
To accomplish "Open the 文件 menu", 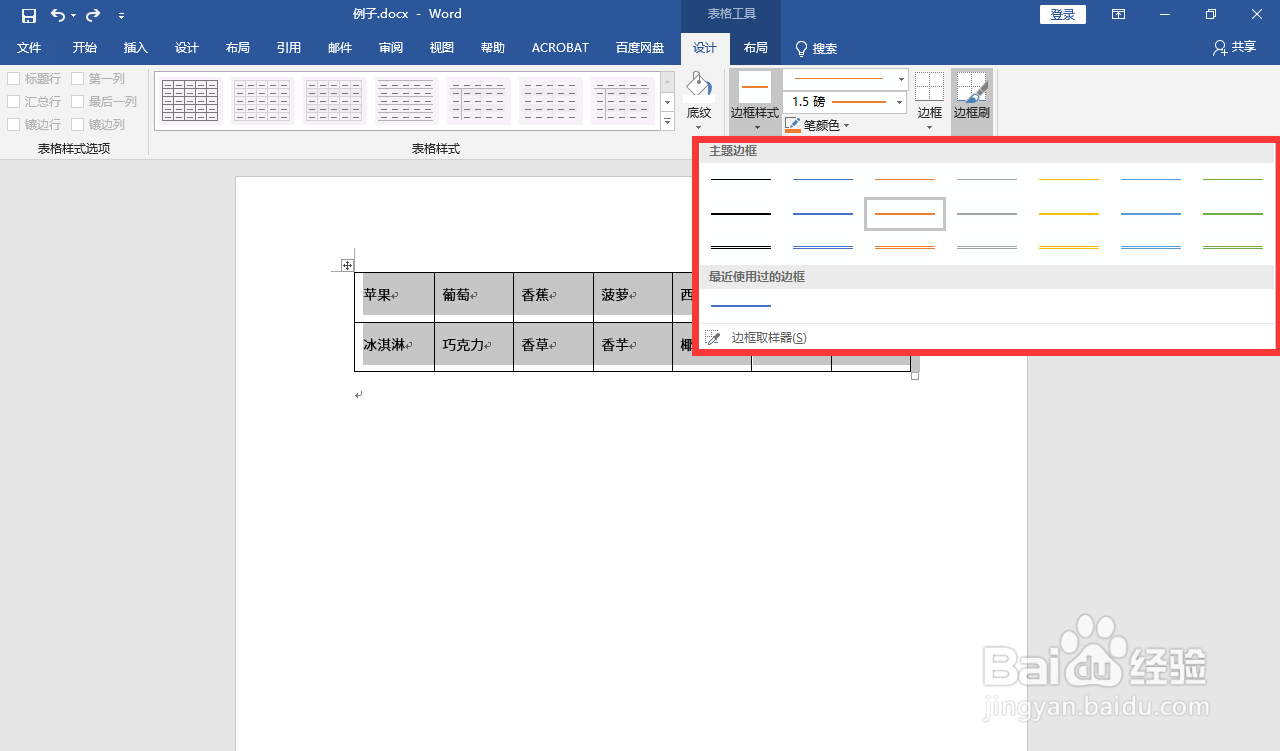I will pos(29,47).
